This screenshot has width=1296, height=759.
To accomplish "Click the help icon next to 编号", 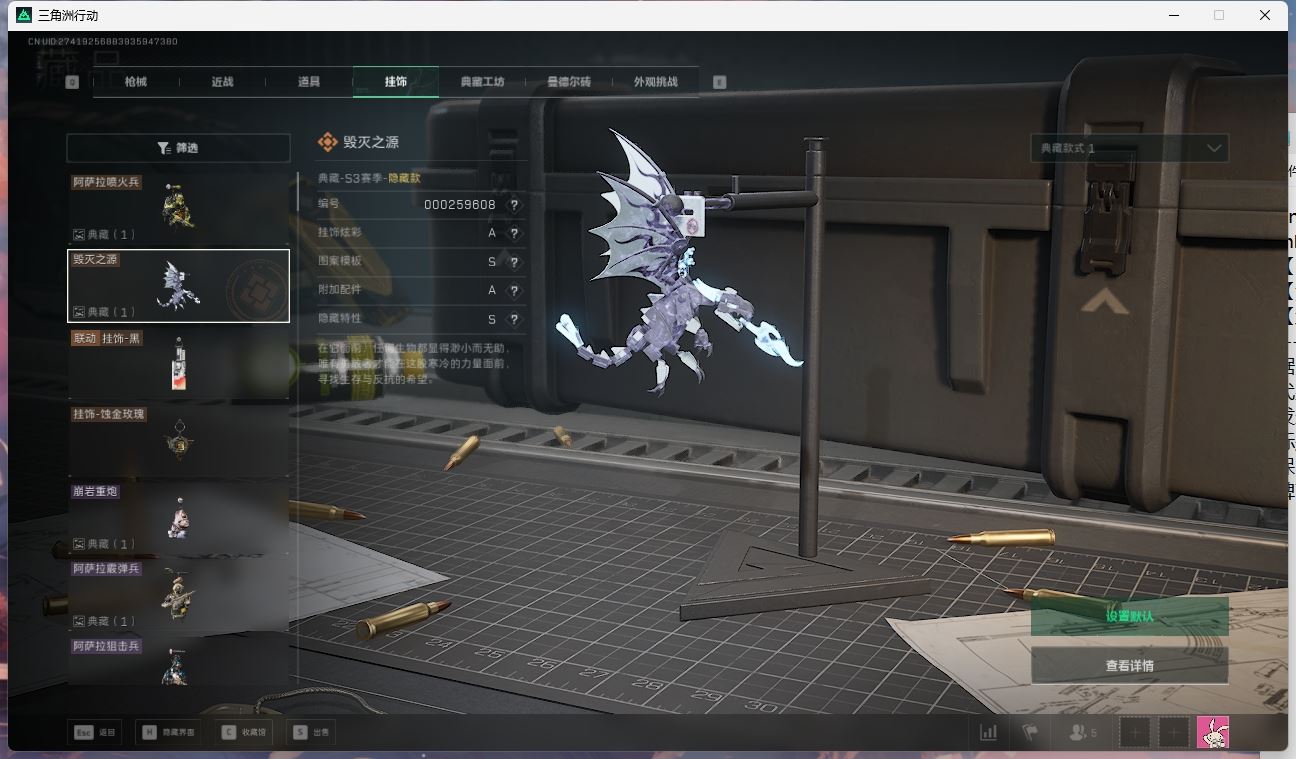I will point(514,204).
